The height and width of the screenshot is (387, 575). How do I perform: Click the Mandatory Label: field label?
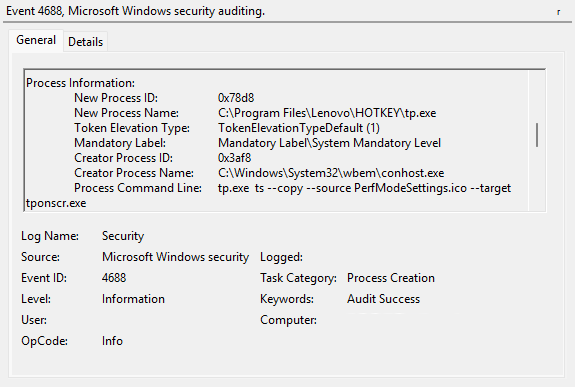click(120, 143)
